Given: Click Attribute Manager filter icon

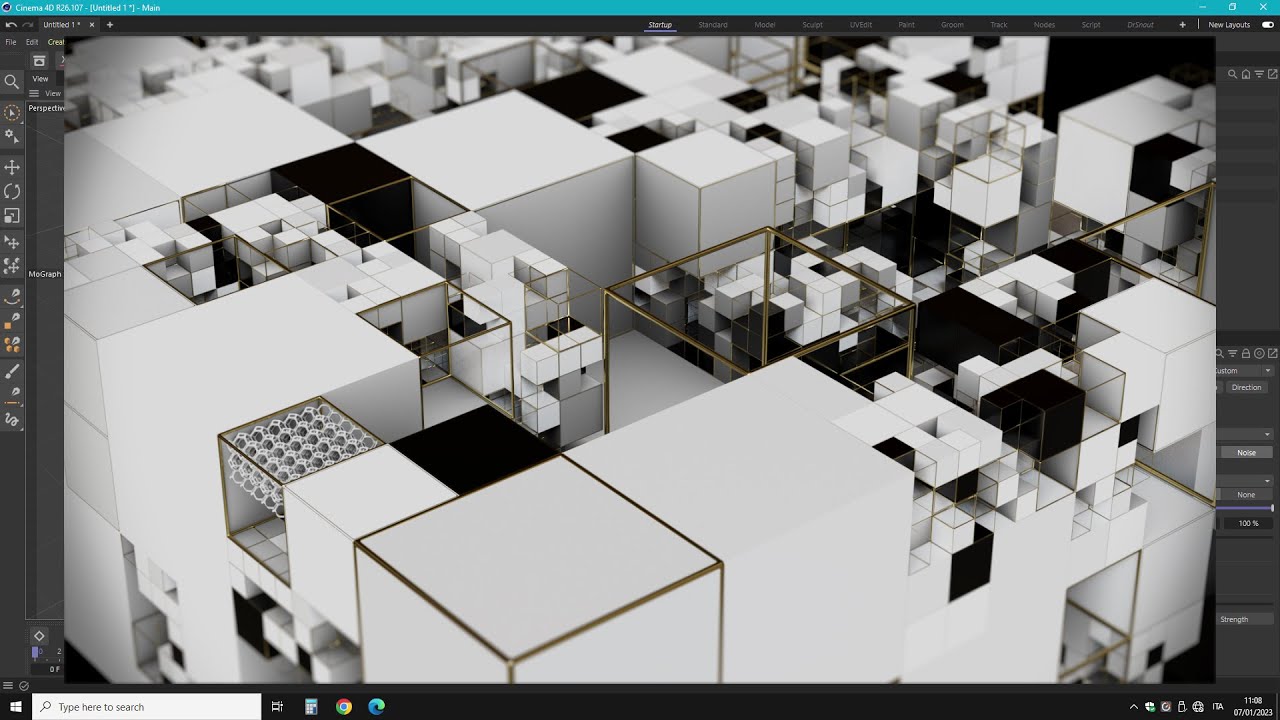Looking at the screenshot, I should [1233, 353].
